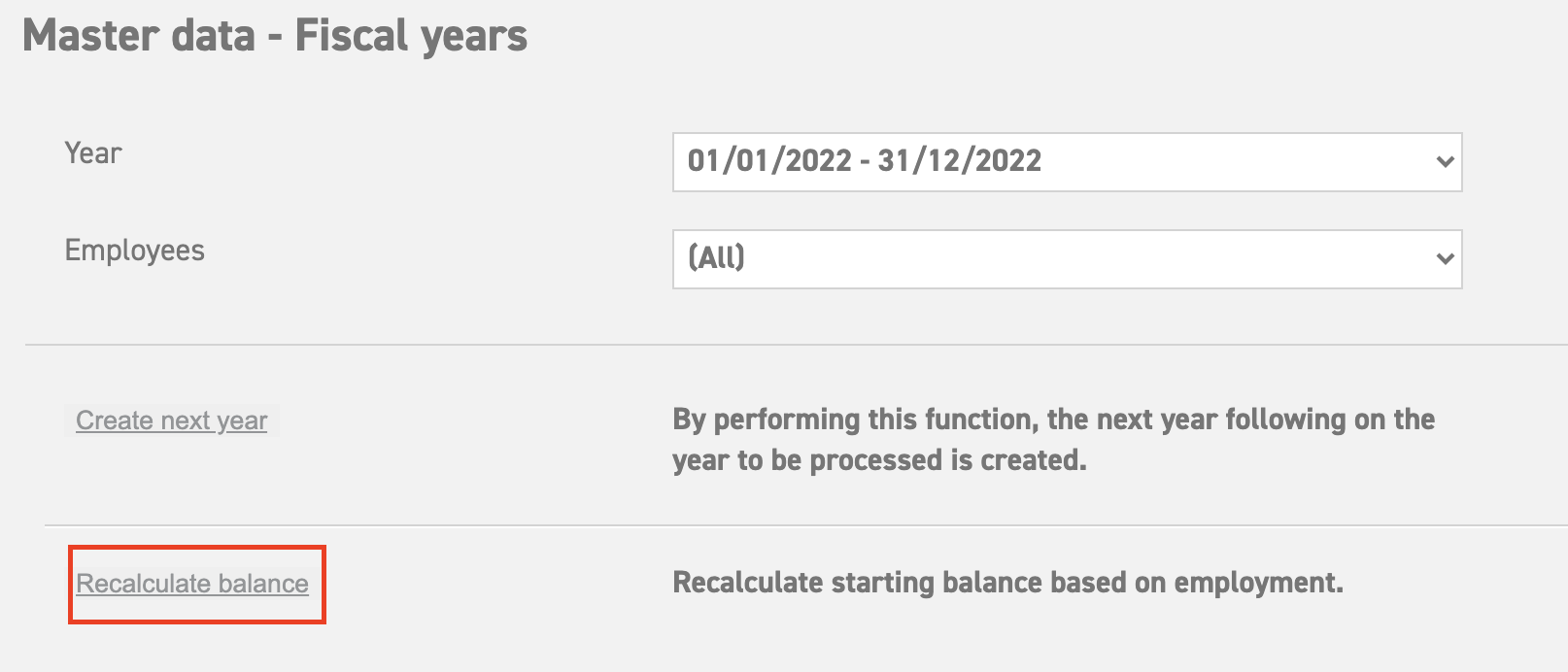Viewport: 1568px width, 672px height.
Task: Expand the Employees dropdown currently set to (All)
Action: (1069, 258)
